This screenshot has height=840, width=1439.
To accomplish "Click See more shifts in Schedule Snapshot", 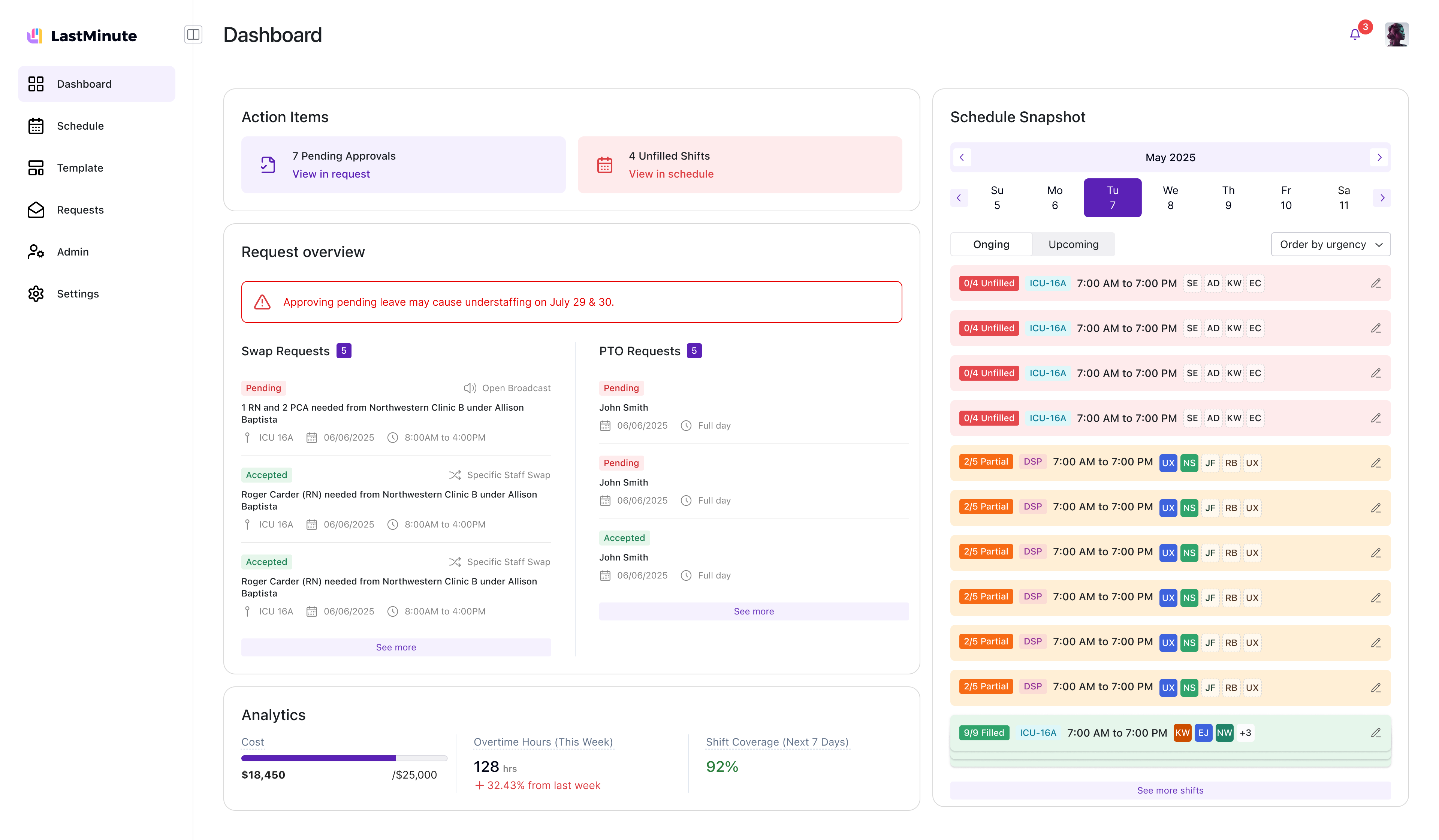I will (x=1170, y=790).
